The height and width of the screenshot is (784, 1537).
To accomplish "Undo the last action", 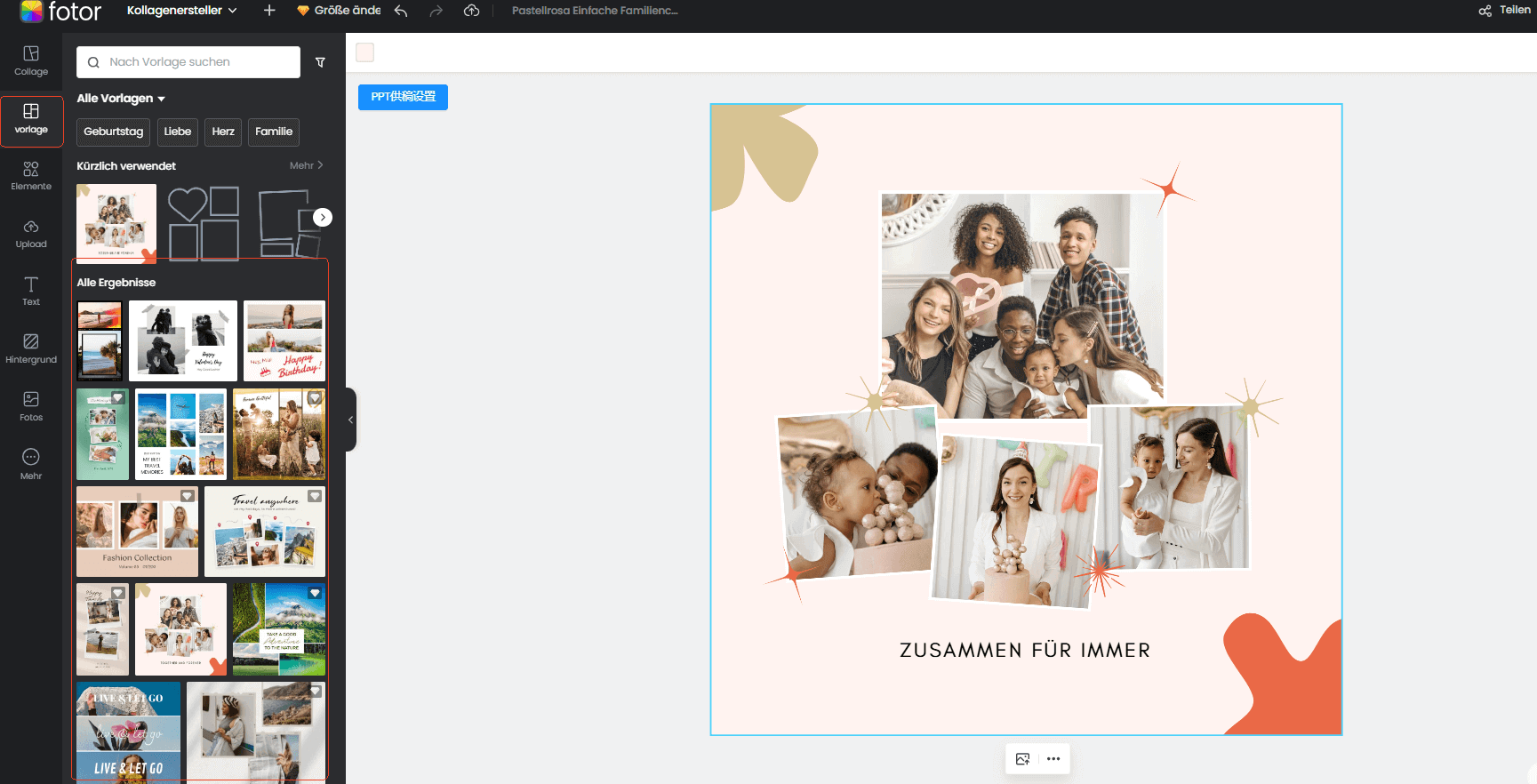I will pyautogui.click(x=401, y=11).
